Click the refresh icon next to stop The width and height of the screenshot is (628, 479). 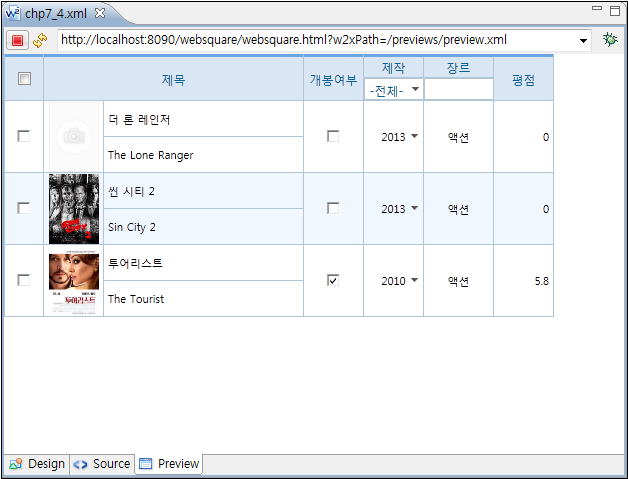click(x=41, y=40)
